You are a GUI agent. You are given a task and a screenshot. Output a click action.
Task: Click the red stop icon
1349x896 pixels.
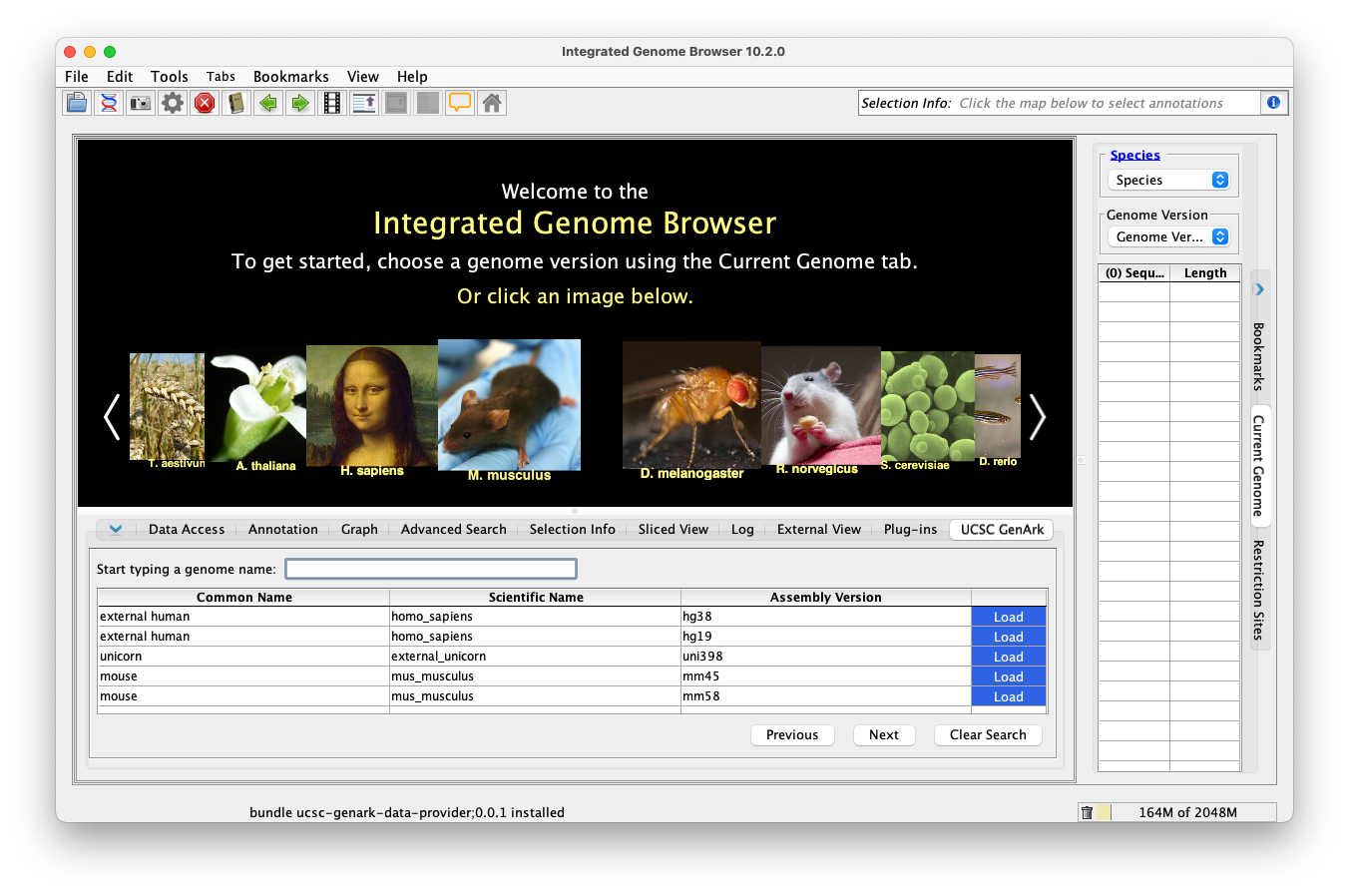click(205, 103)
